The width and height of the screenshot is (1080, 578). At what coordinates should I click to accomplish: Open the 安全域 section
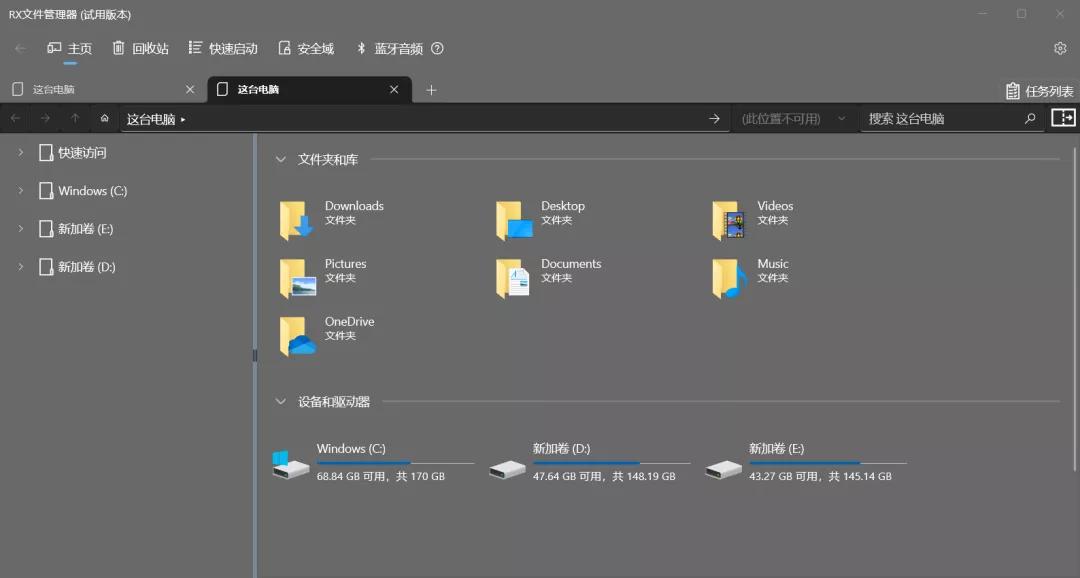click(307, 48)
